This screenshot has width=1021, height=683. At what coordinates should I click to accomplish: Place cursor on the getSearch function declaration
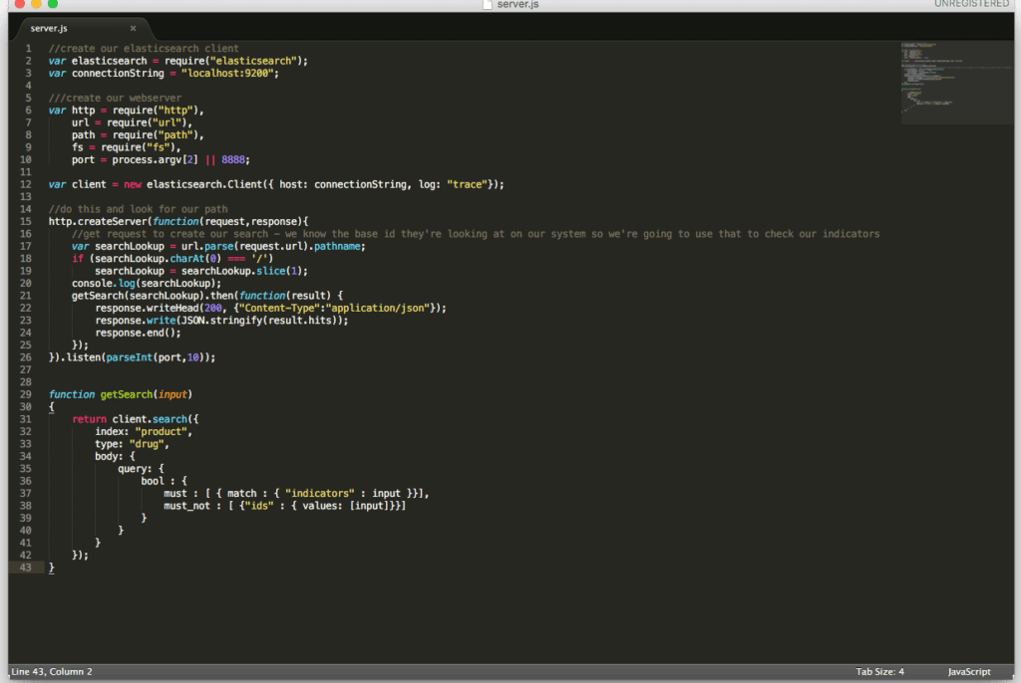tap(126, 394)
